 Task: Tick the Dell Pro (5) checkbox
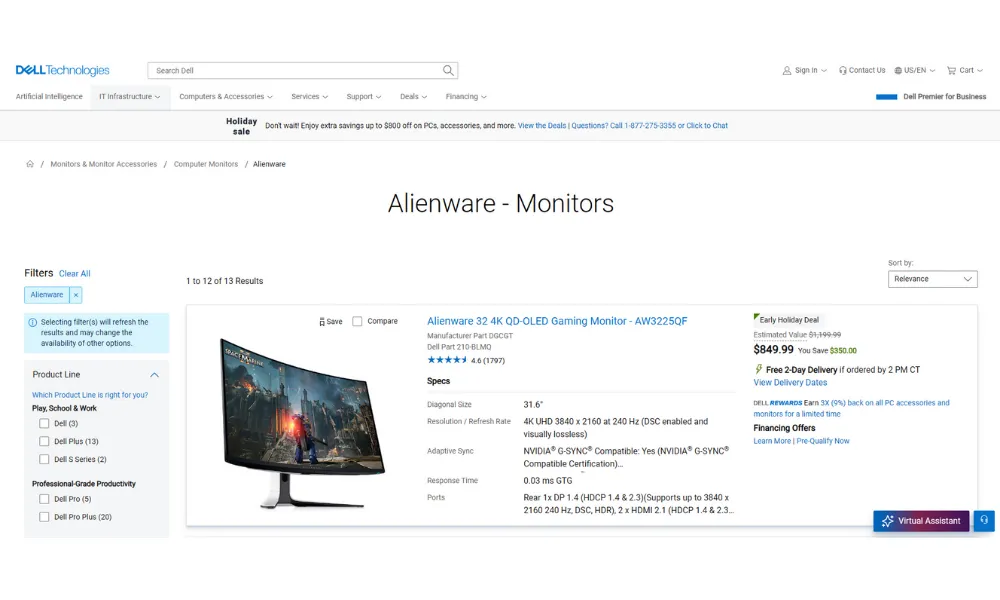[x=44, y=499]
